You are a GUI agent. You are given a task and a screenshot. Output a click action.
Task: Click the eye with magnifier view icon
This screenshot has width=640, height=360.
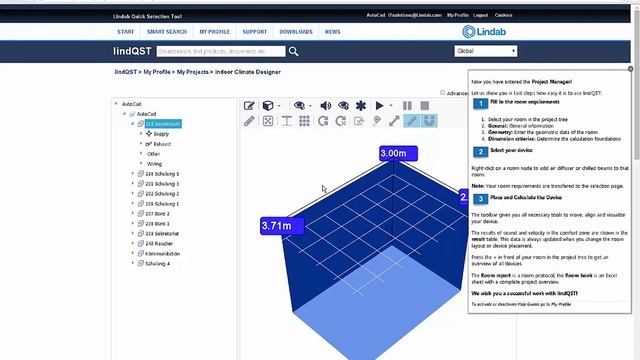[x=299, y=106]
